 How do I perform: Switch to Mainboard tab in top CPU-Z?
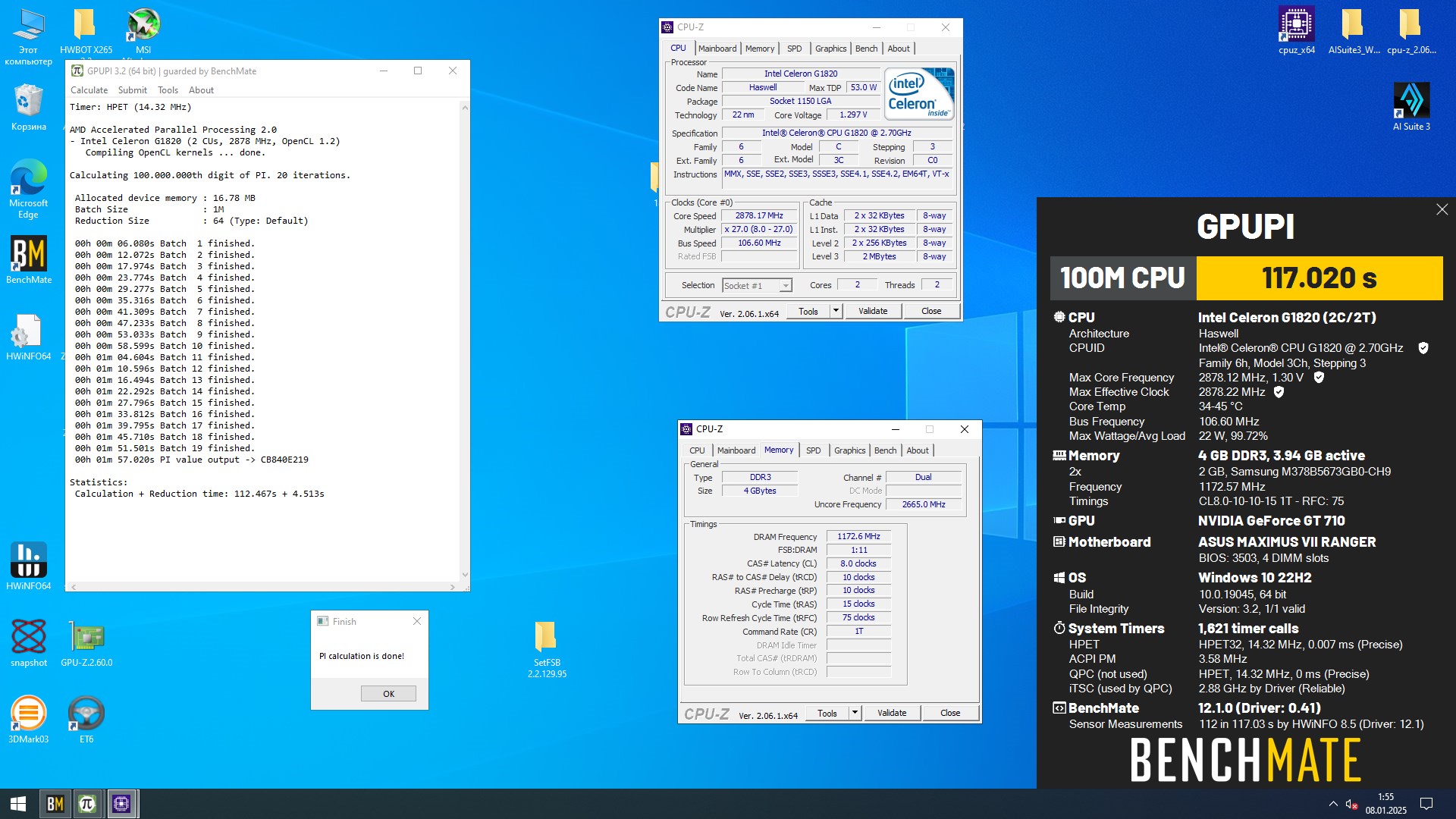[x=717, y=49]
